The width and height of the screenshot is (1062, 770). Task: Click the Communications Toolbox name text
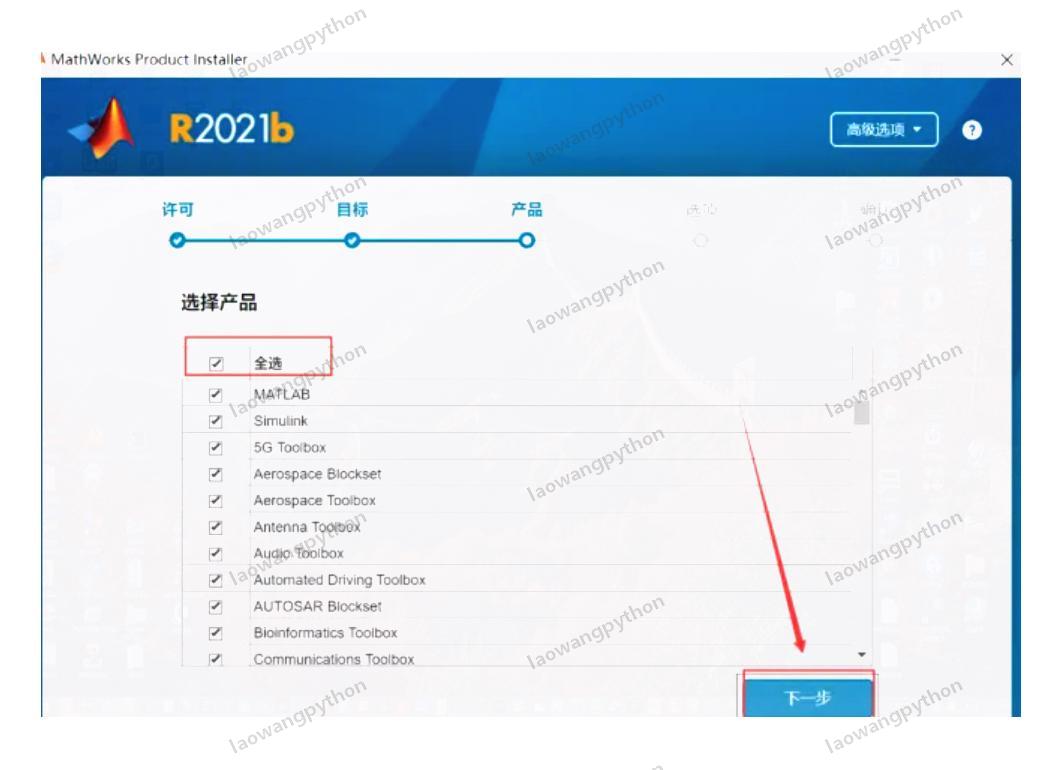(x=333, y=659)
